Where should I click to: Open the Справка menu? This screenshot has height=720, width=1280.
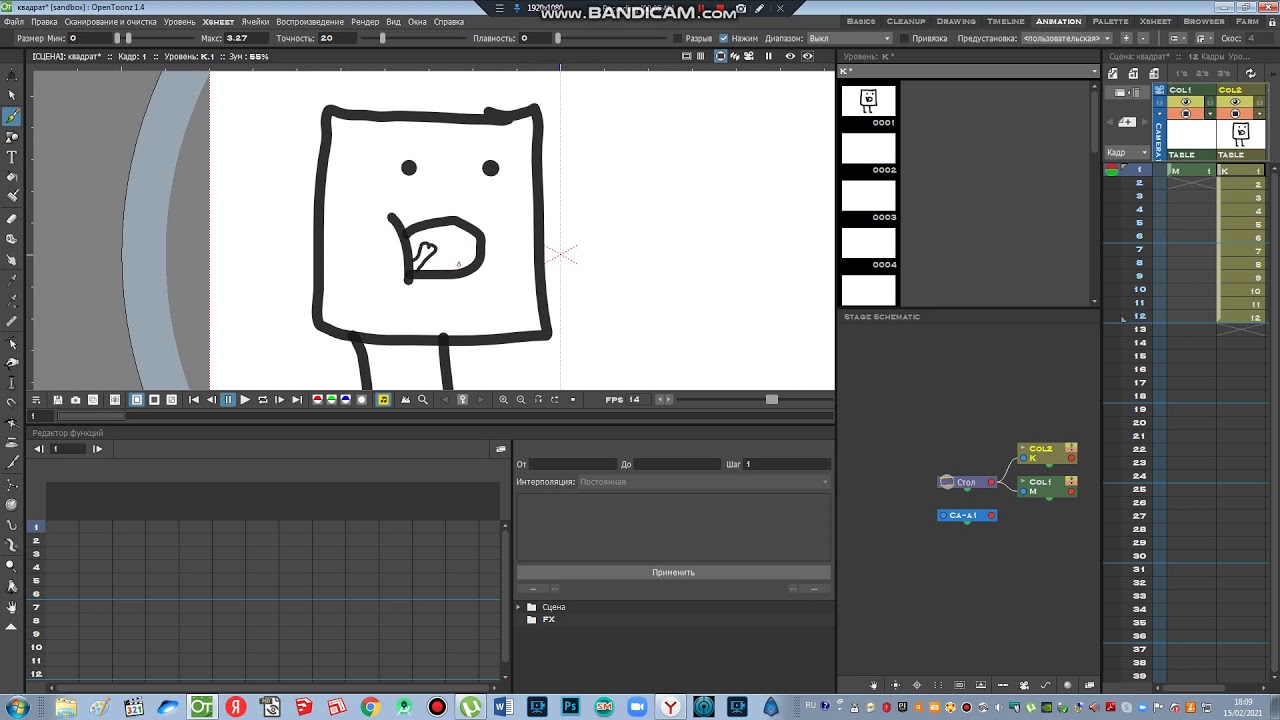coord(449,22)
